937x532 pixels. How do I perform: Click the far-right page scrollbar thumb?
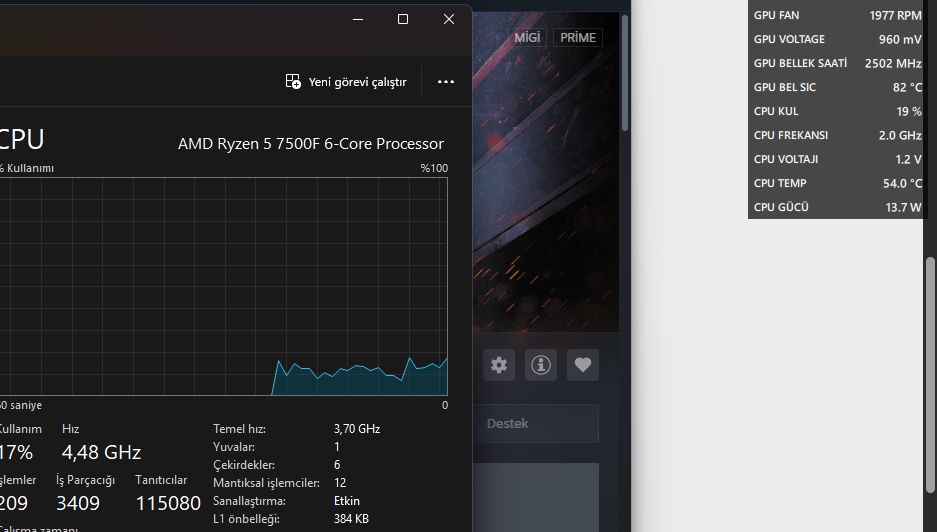(x=930, y=375)
